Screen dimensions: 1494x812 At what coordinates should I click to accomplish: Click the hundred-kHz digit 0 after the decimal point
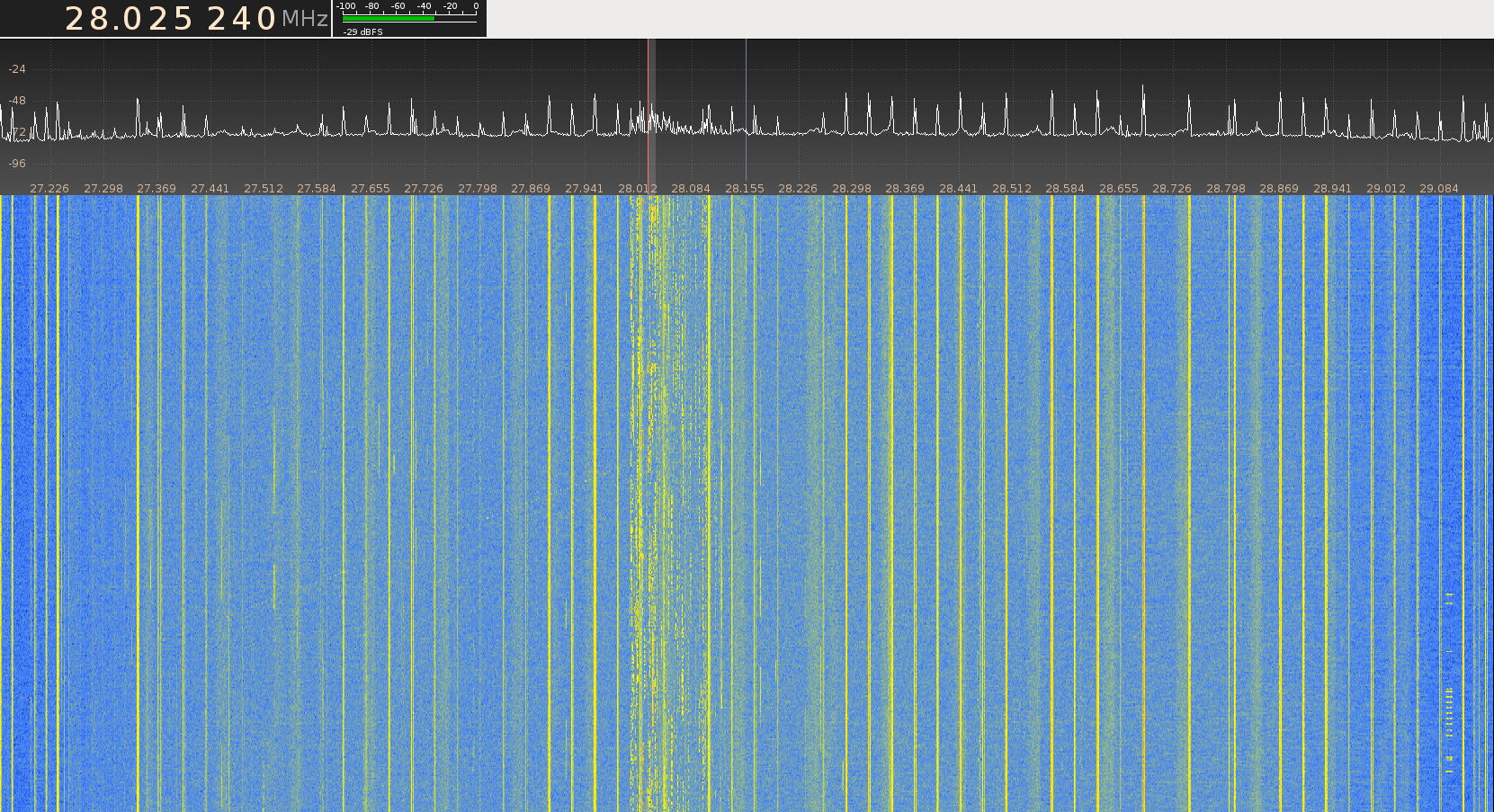point(132,19)
